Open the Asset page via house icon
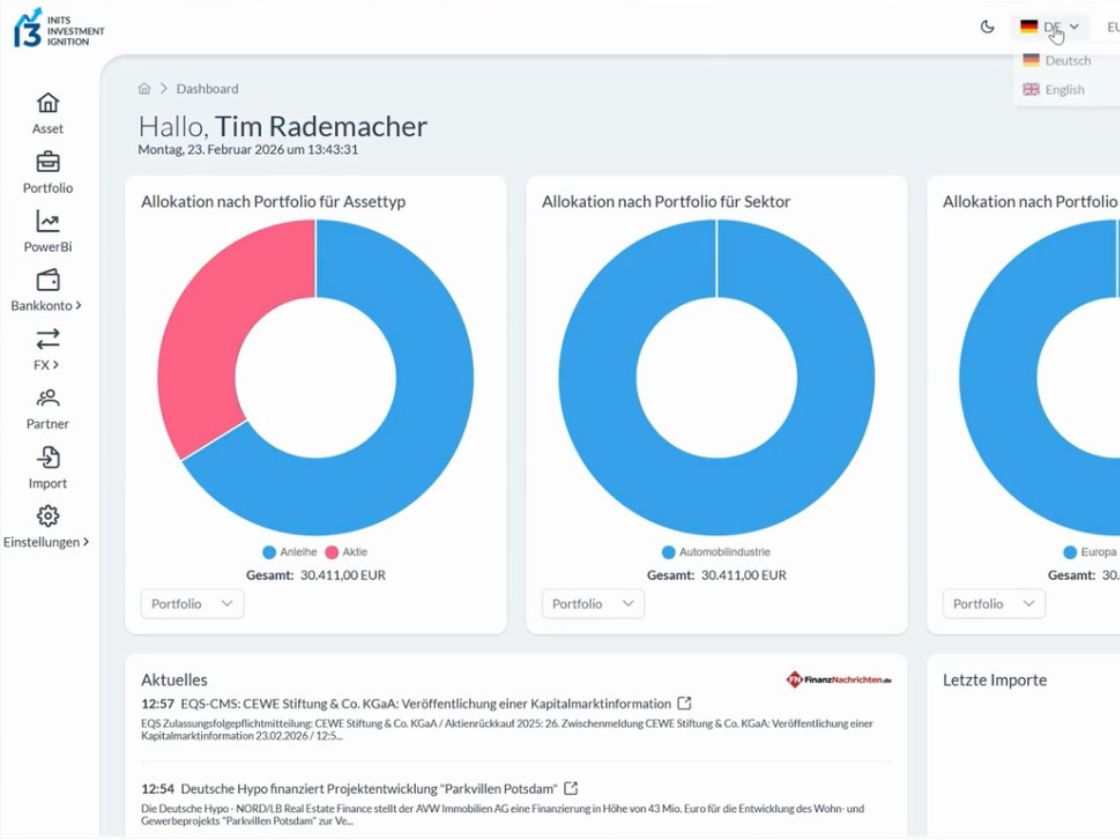This screenshot has height=840, width=1120. [x=48, y=104]
